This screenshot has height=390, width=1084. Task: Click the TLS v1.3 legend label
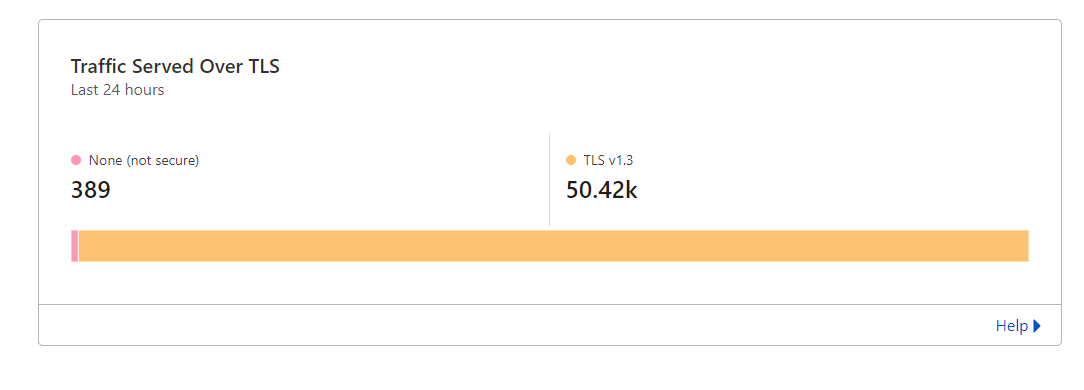608,160
